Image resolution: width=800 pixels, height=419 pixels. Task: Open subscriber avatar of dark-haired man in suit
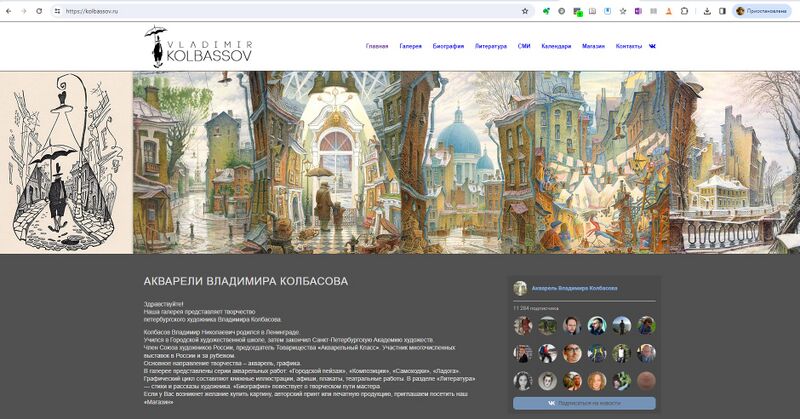(572, 326)
